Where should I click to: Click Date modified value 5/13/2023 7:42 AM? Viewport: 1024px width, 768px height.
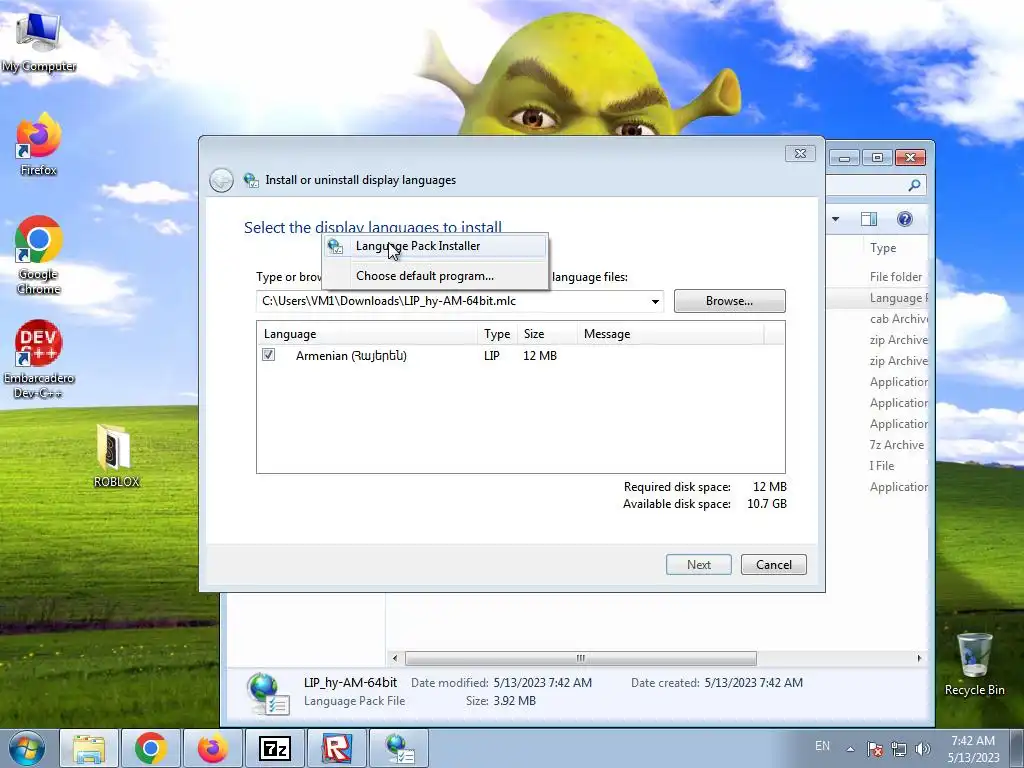coord(543,682)
